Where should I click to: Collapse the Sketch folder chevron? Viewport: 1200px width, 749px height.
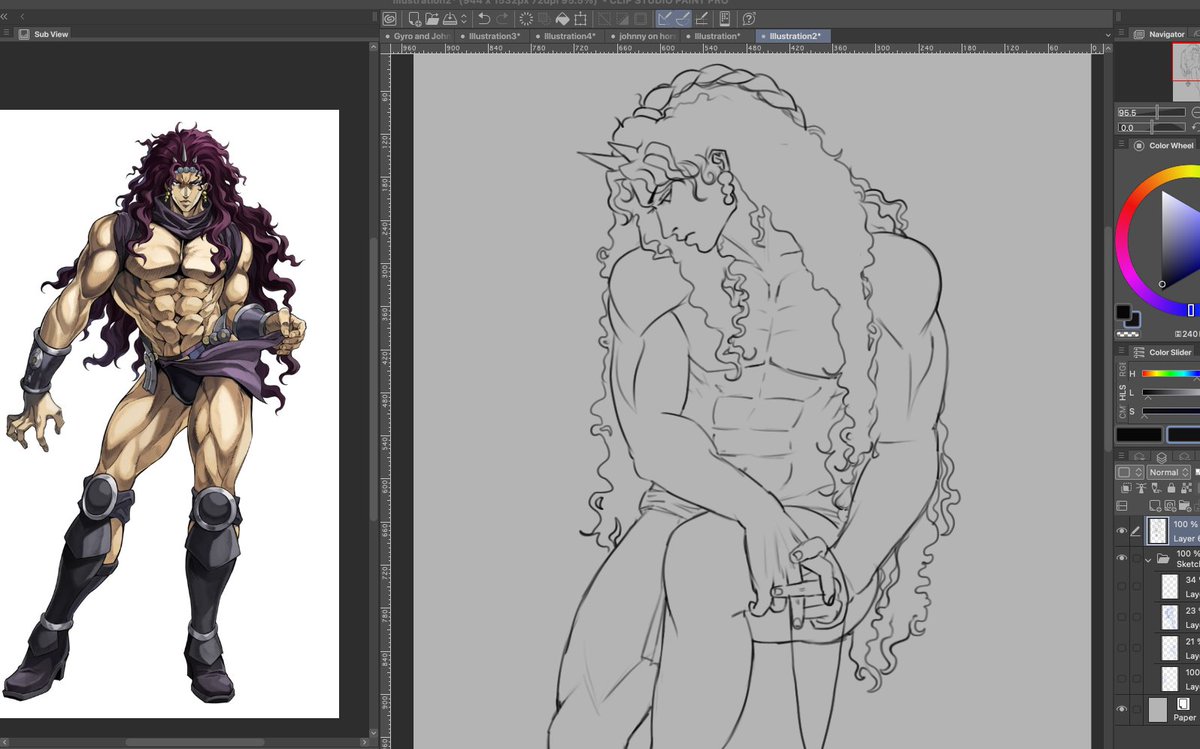pyautogui.click(x=1148, y=559)
